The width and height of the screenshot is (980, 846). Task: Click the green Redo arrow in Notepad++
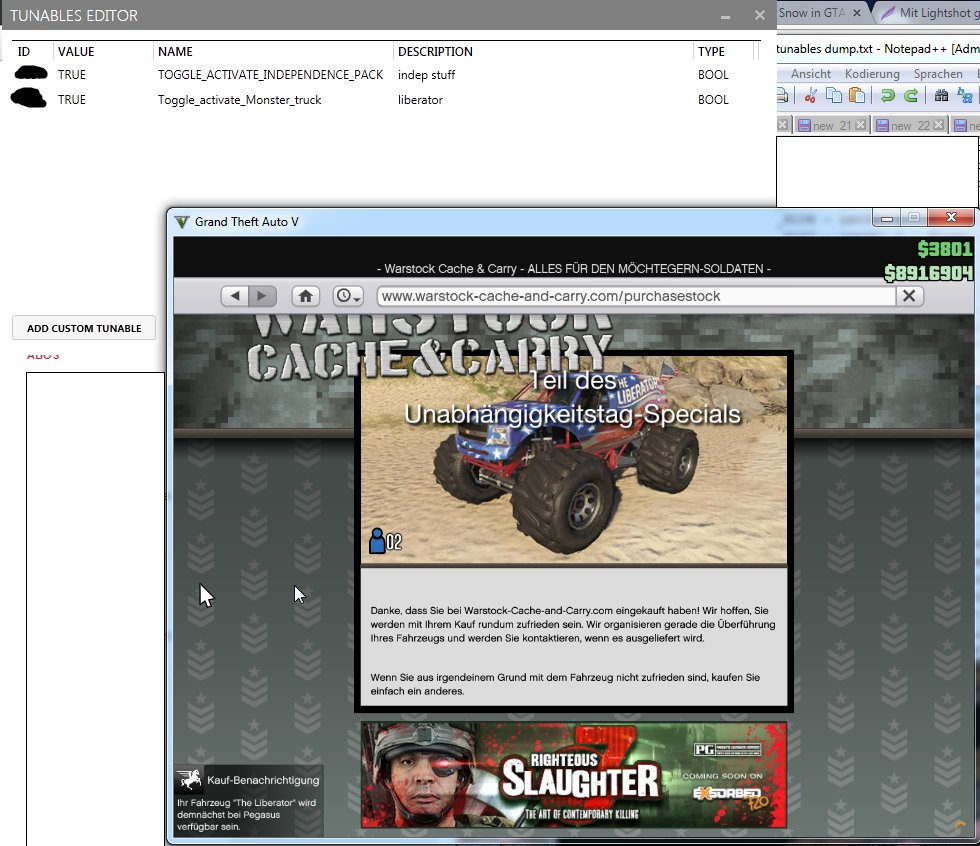910,96
